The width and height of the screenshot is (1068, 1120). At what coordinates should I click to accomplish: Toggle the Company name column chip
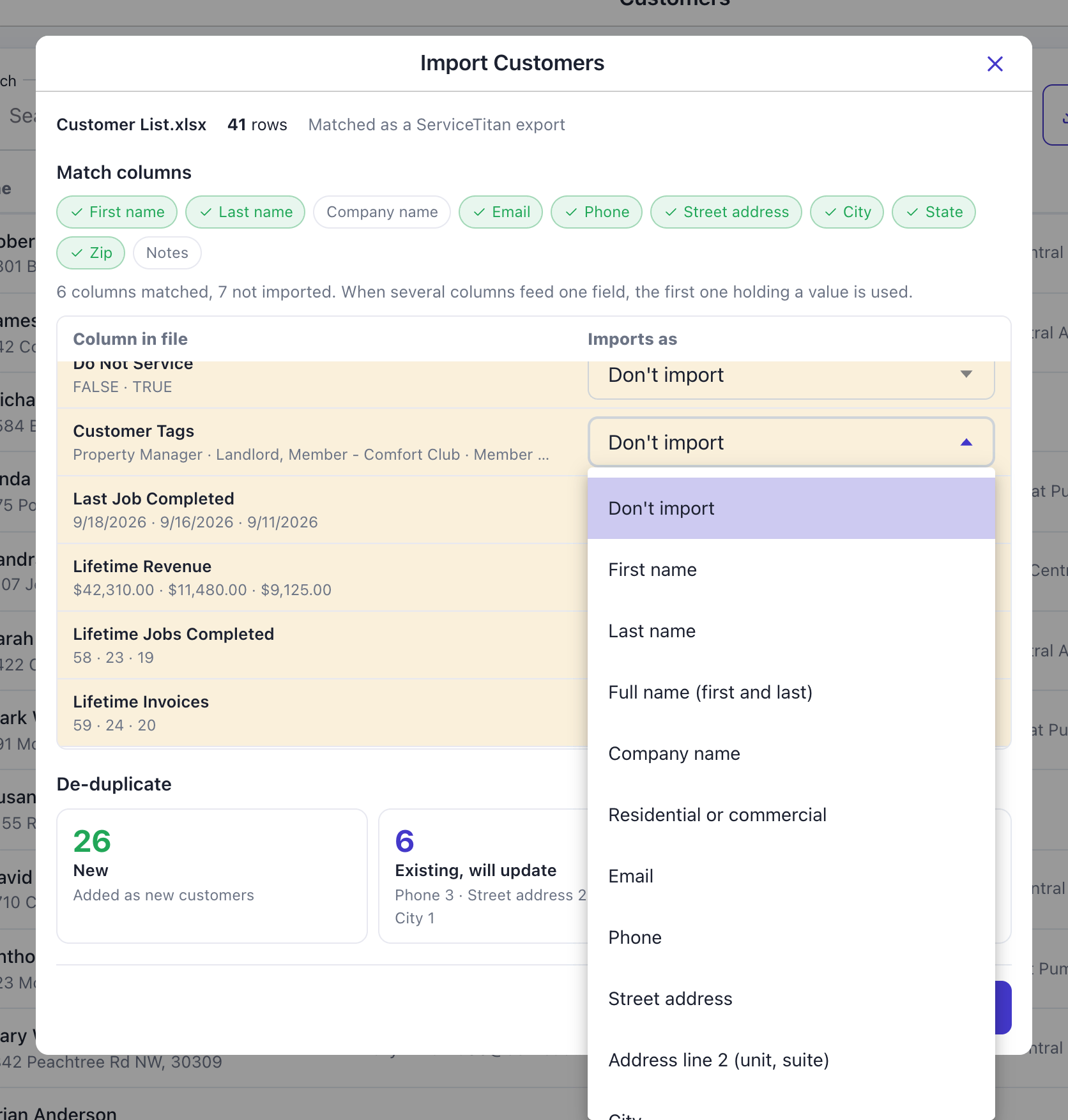[382, 212]
